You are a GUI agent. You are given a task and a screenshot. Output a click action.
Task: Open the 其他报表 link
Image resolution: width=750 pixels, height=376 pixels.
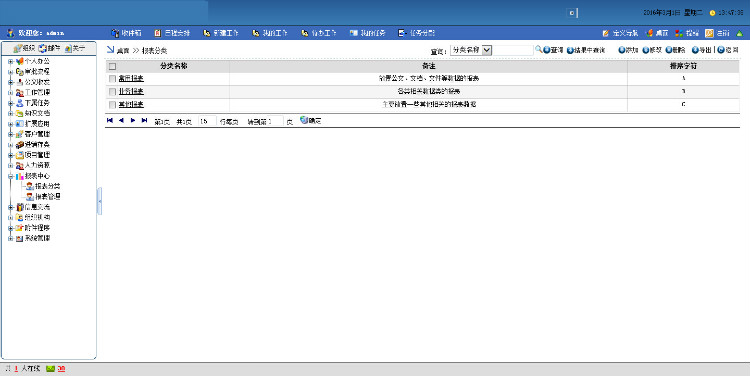[131, 104]
